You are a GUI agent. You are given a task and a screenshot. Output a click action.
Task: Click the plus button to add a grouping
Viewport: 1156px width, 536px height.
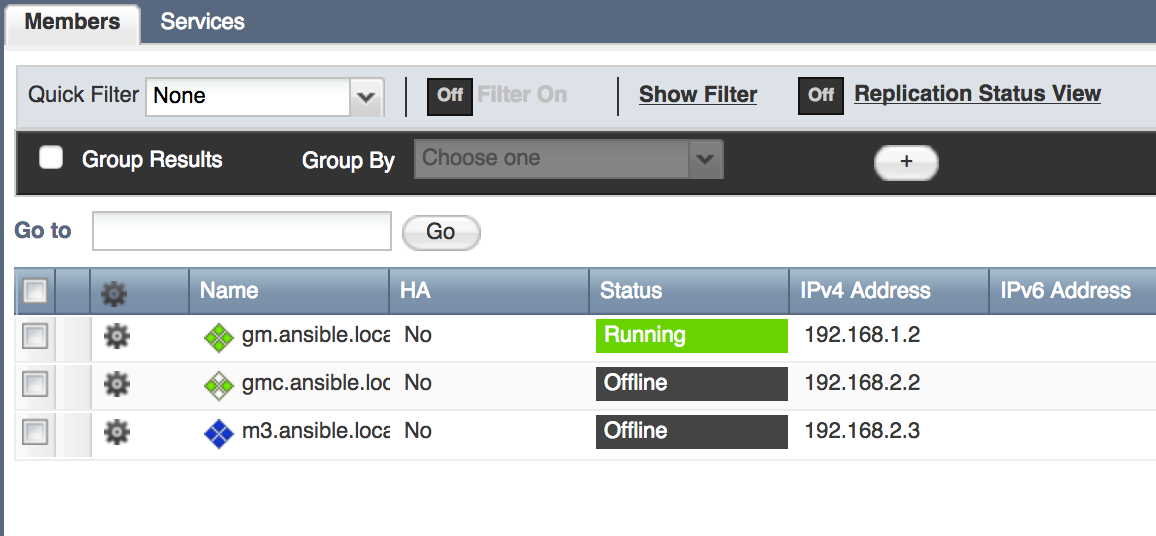pyautogui.click(x=906, y=162)
